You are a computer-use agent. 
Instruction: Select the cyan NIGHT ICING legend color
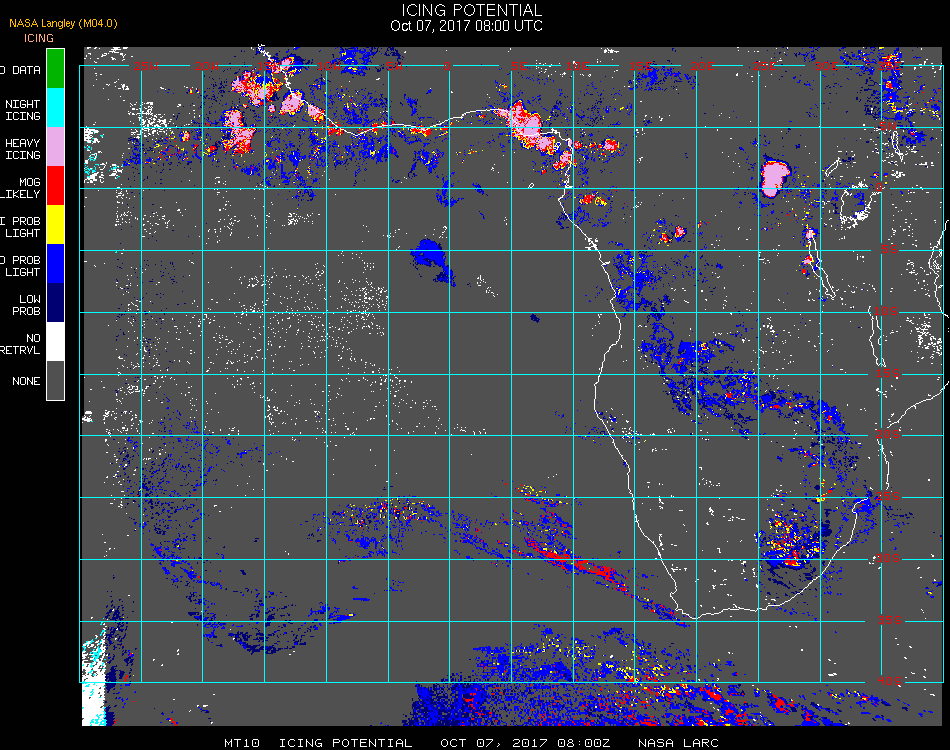click(x=56, y=107)
